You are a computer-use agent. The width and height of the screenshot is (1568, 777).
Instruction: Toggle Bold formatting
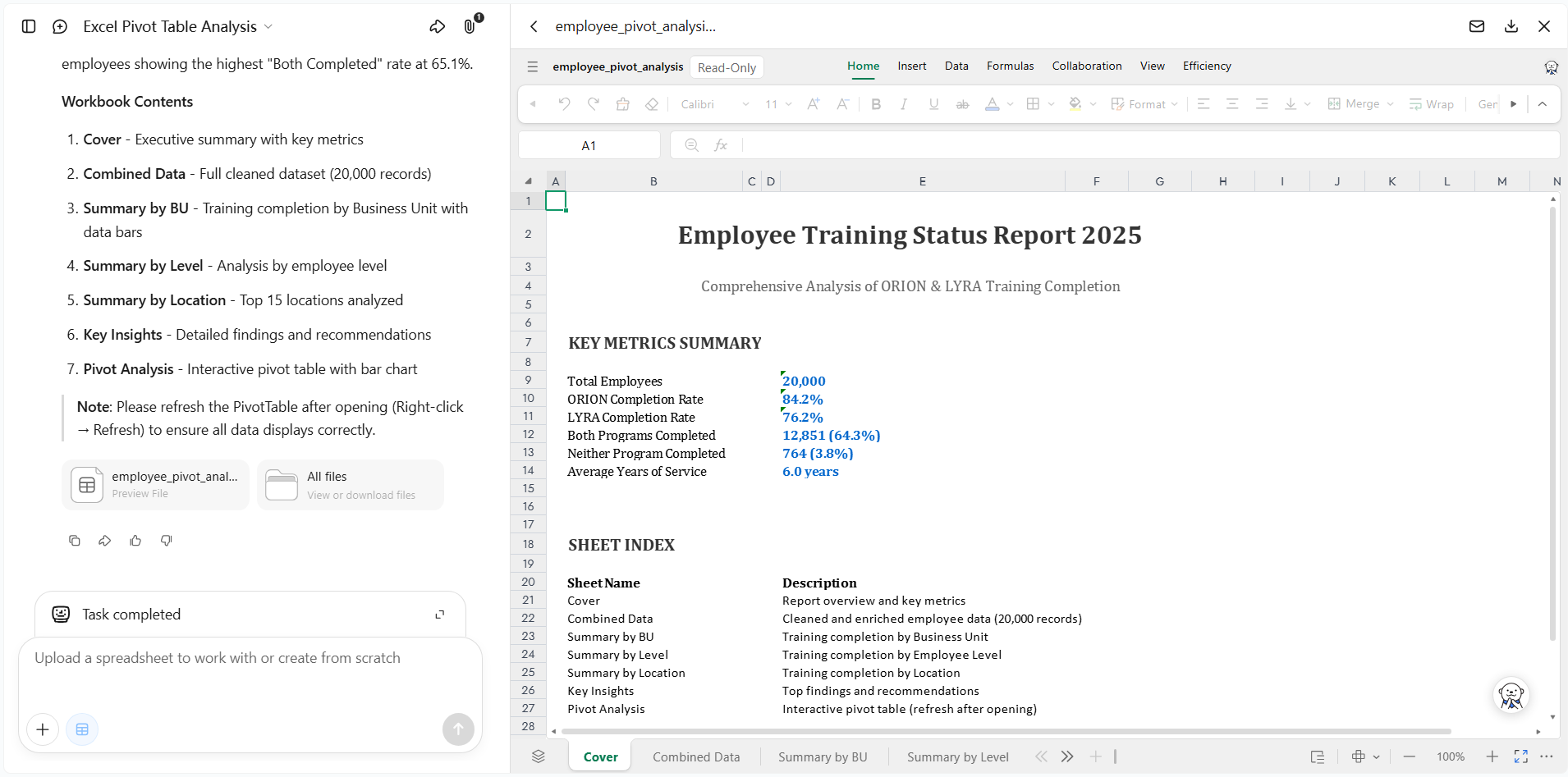876,104
